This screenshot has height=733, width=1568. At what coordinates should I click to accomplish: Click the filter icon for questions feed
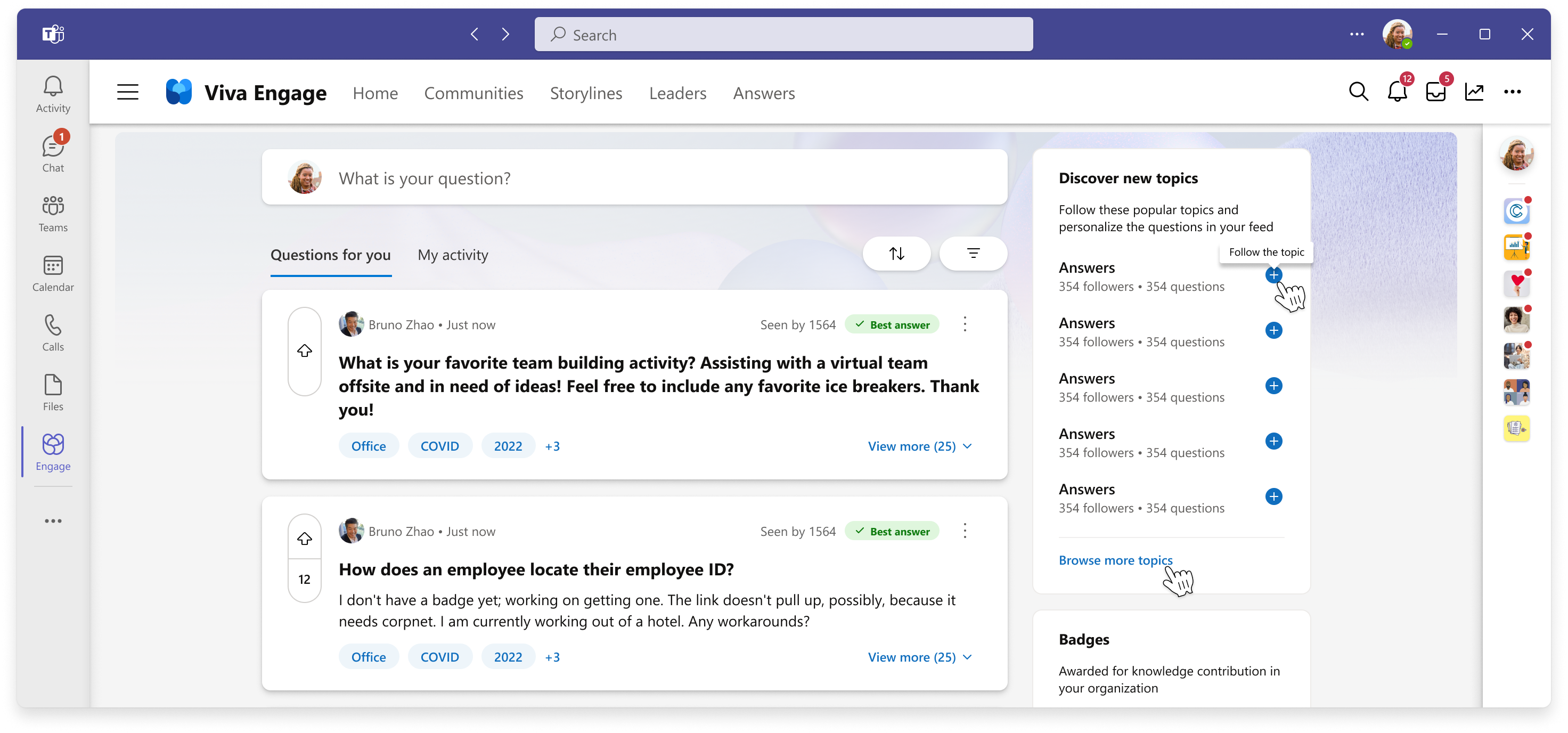[x=972, y=254]
